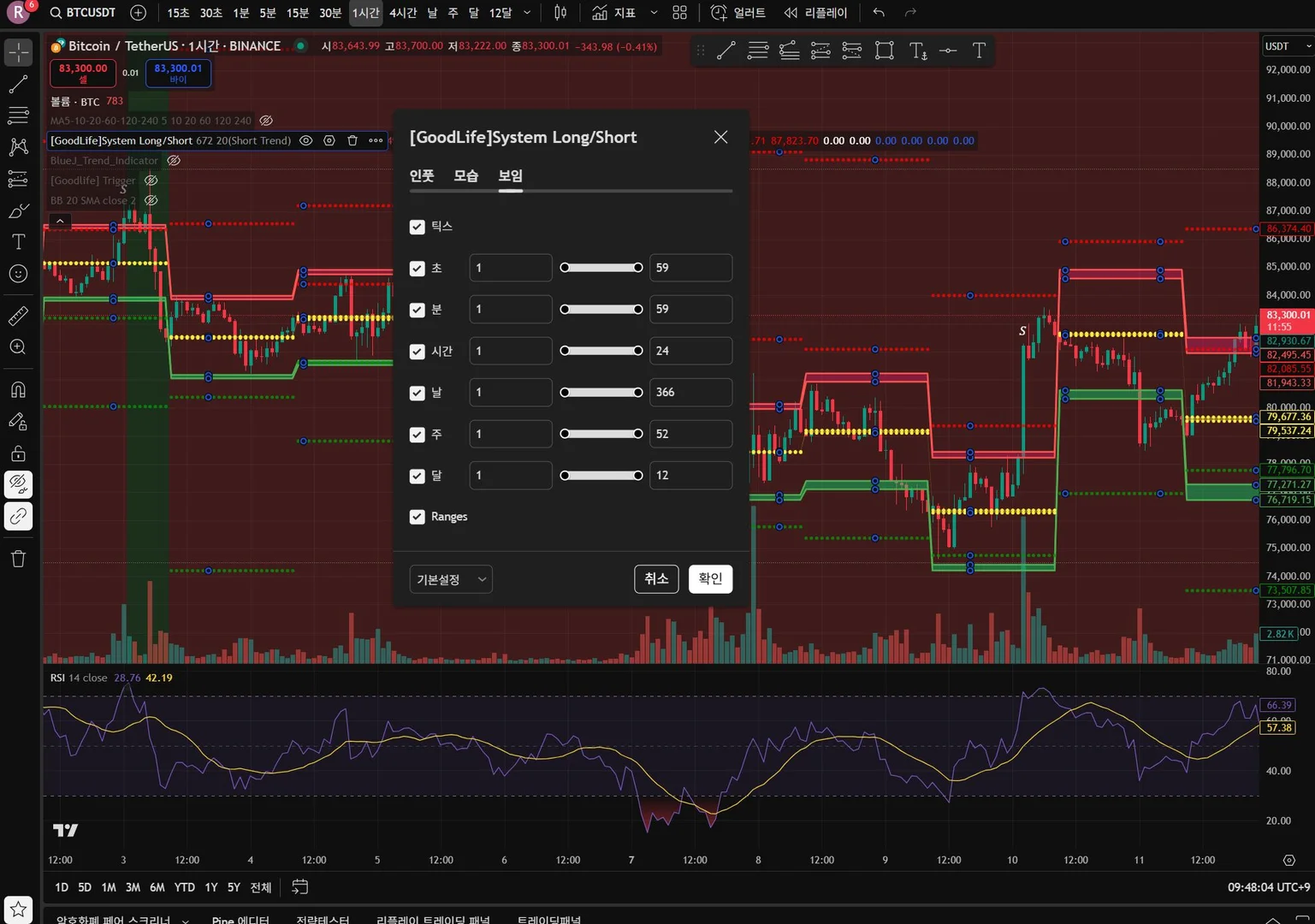Uncheck the Ranges checkbox
The image size is (1315, 924).
coord(418,517)
